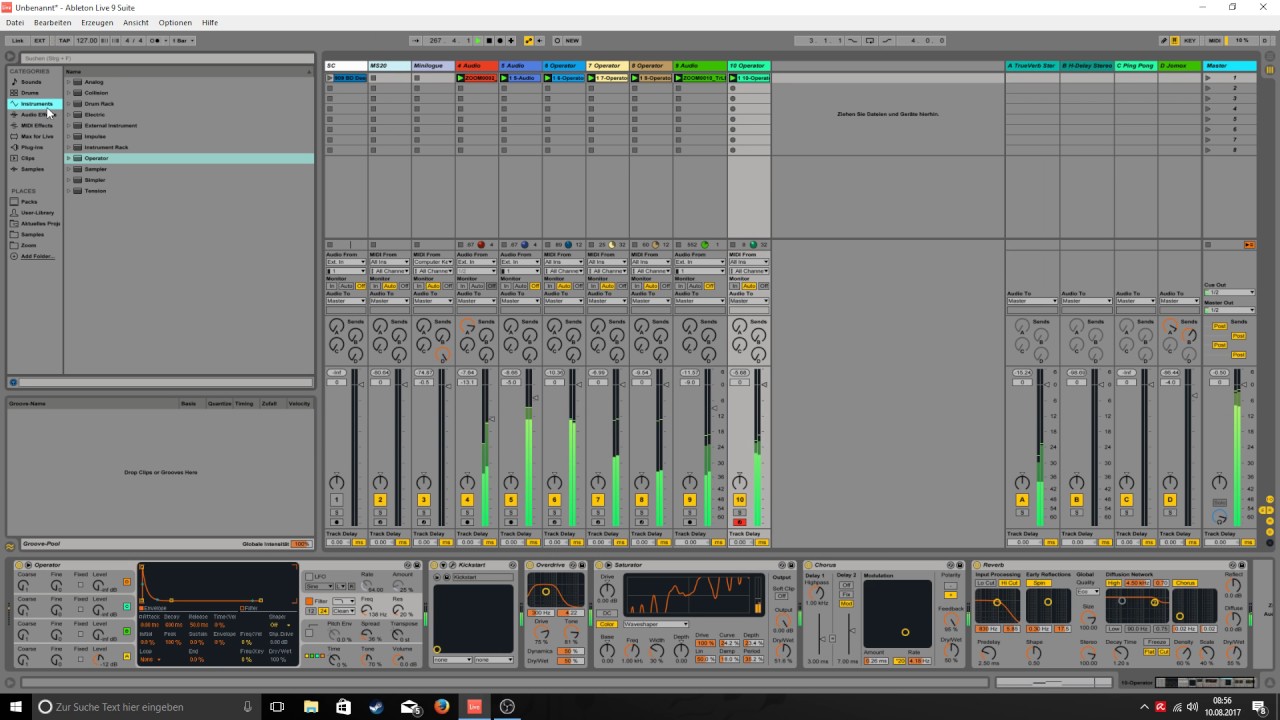Open the Audio Effects category

point(34,114)
